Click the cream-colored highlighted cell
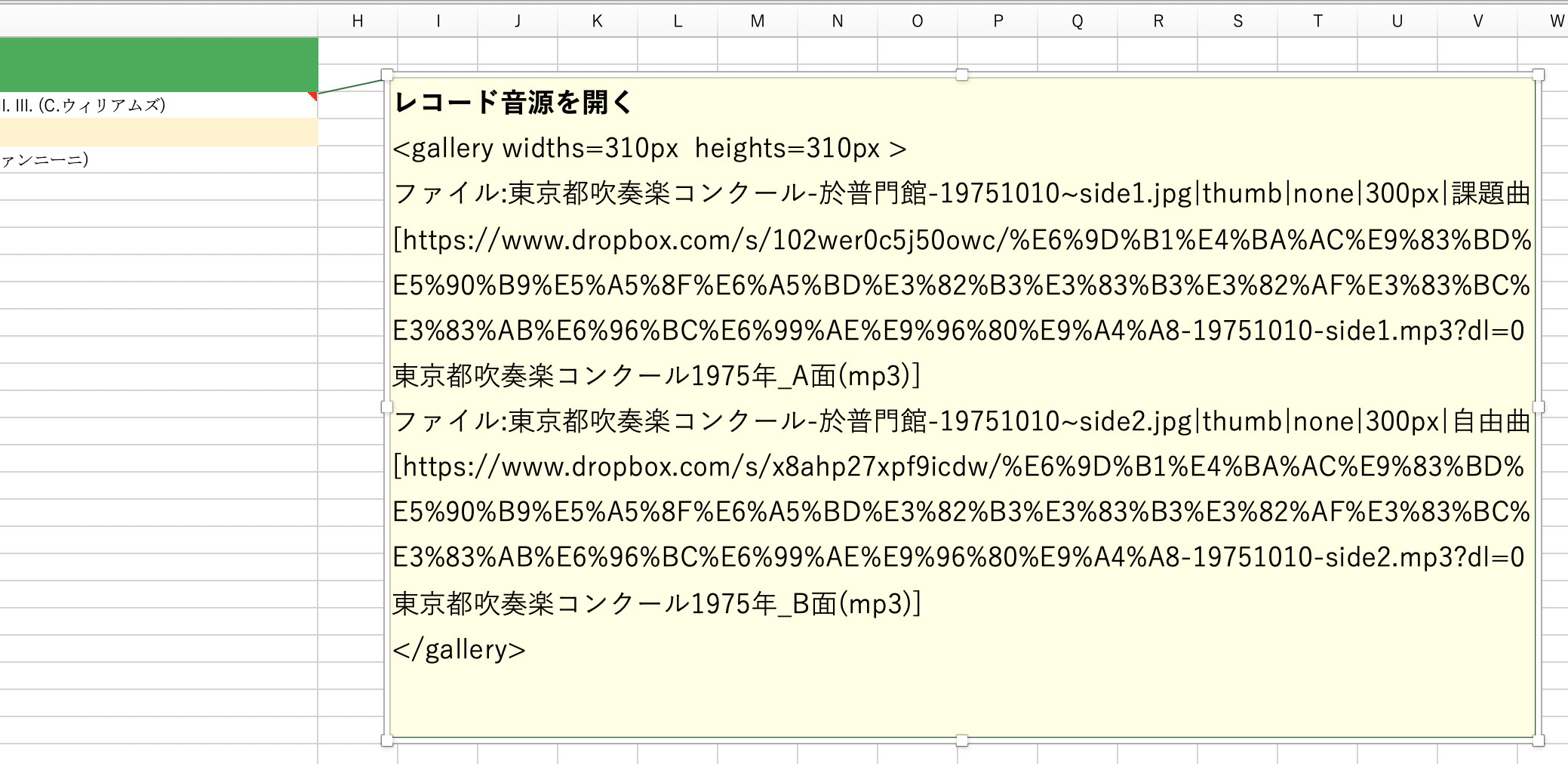The height and width of the screenshot is (764, 1568). pyautogui.click(x=158, y=132)
